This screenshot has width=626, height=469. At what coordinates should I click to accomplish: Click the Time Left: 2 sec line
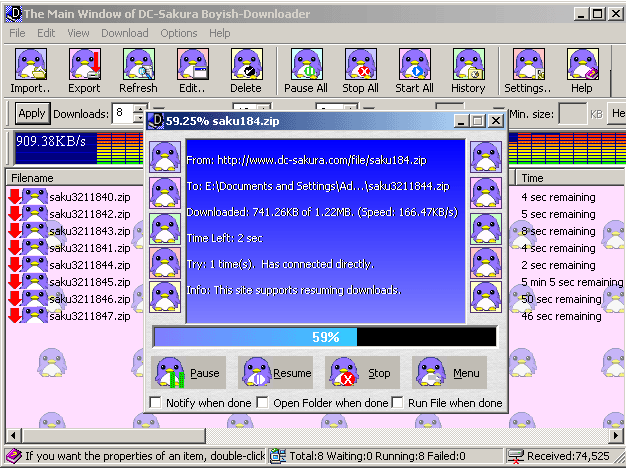coord(224,238)
